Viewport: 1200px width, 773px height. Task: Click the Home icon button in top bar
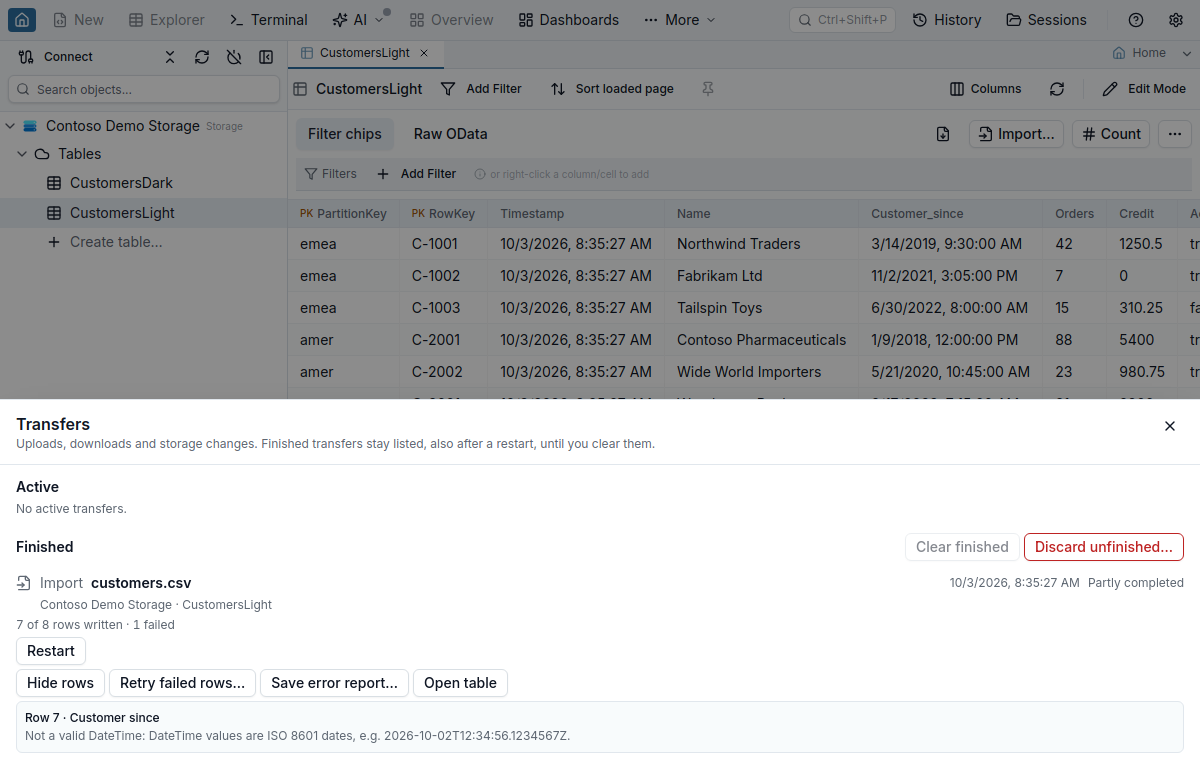pos(22,20)
